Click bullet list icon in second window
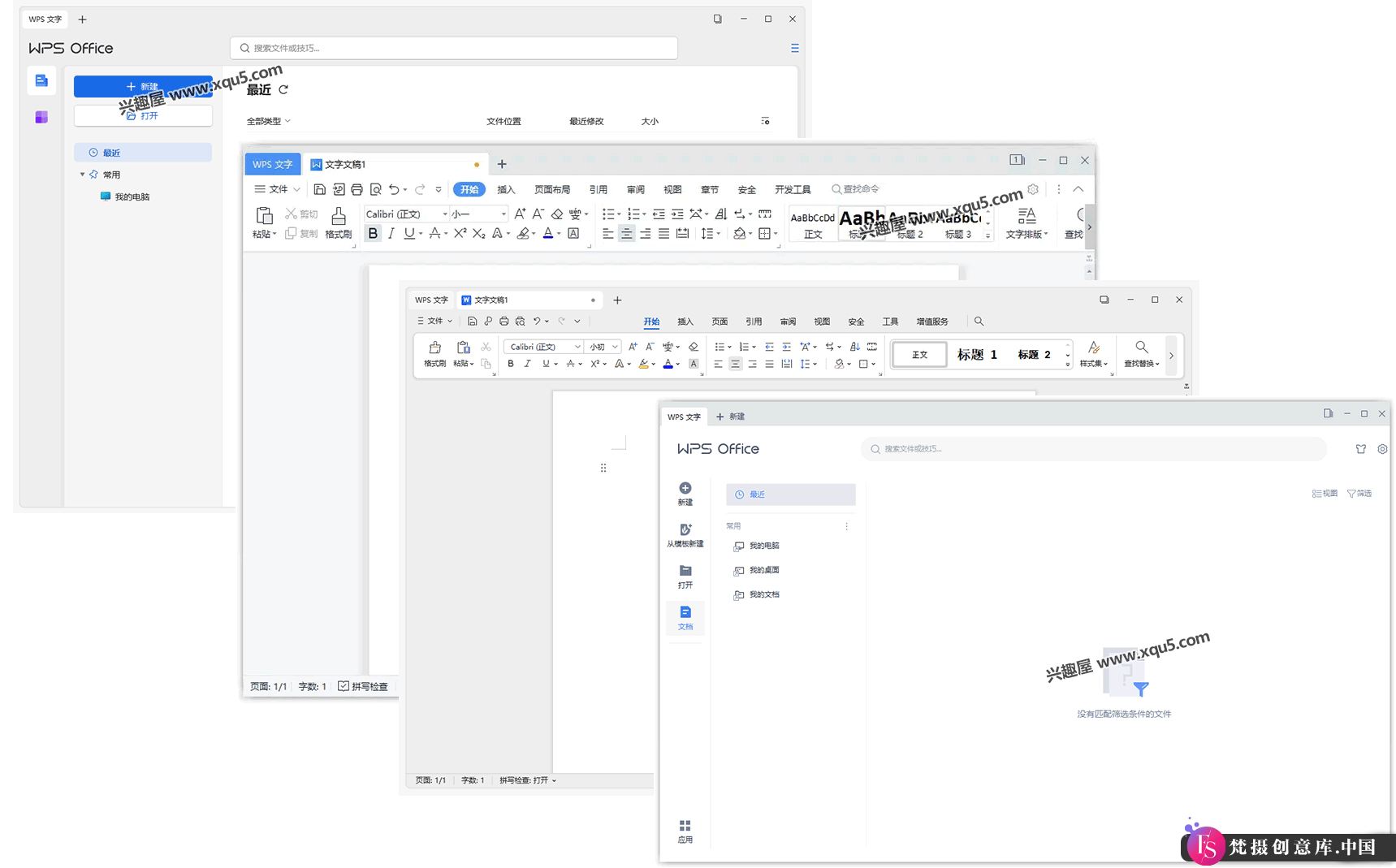This screenshot has width=1396, height=868. [x=608, y=214]
